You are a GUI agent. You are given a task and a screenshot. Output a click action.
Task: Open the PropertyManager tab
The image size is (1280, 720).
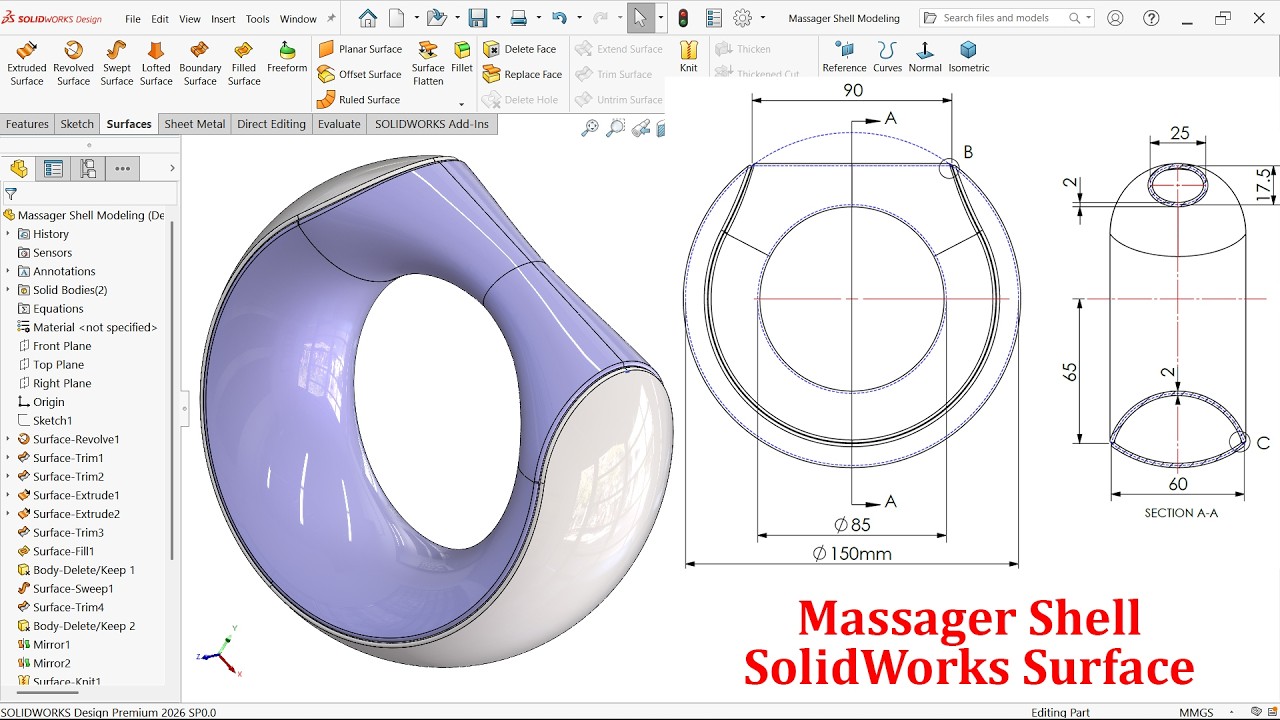[53, 168]
